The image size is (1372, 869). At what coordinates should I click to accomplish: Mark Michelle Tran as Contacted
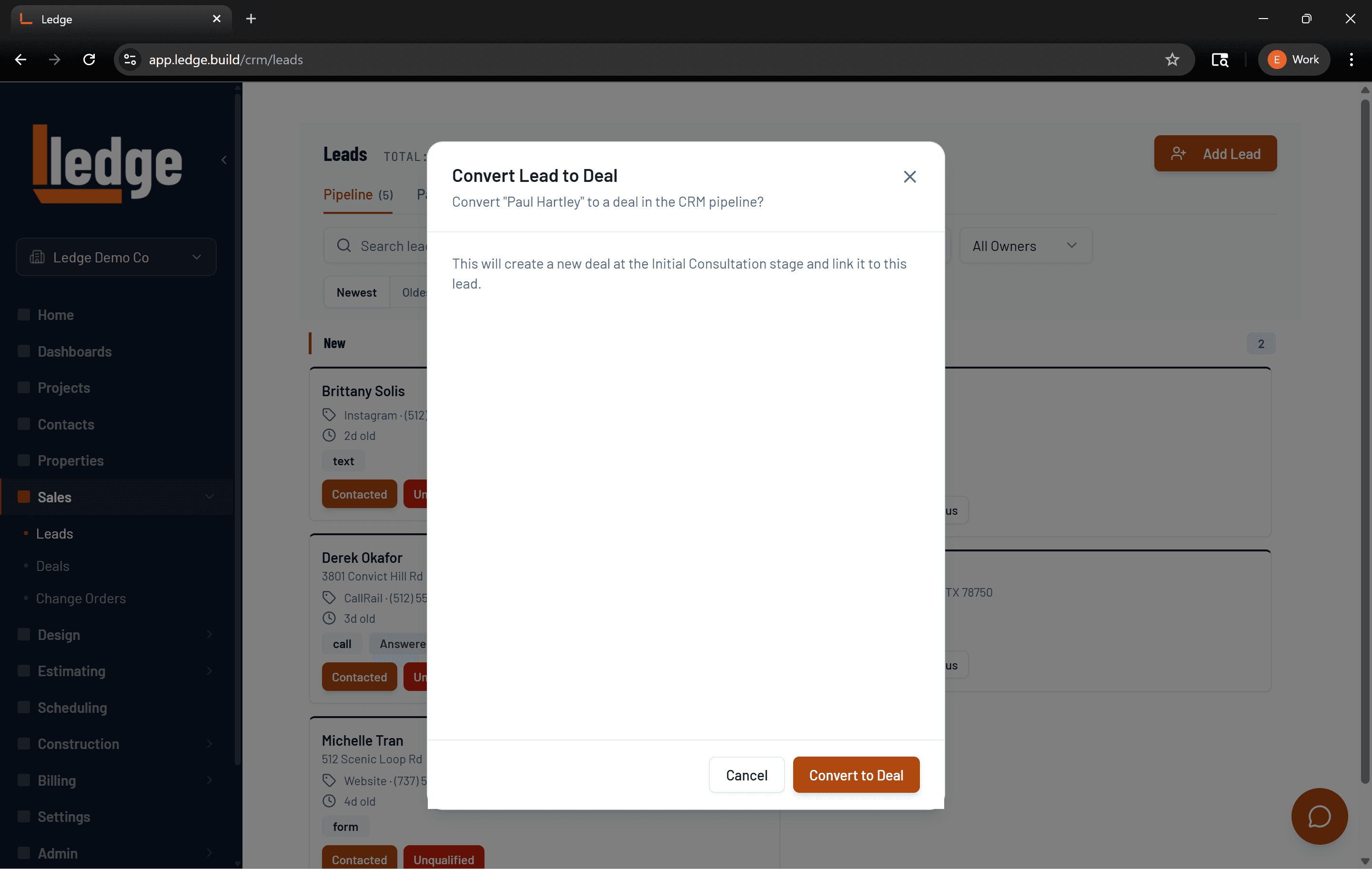coord(359,858)
